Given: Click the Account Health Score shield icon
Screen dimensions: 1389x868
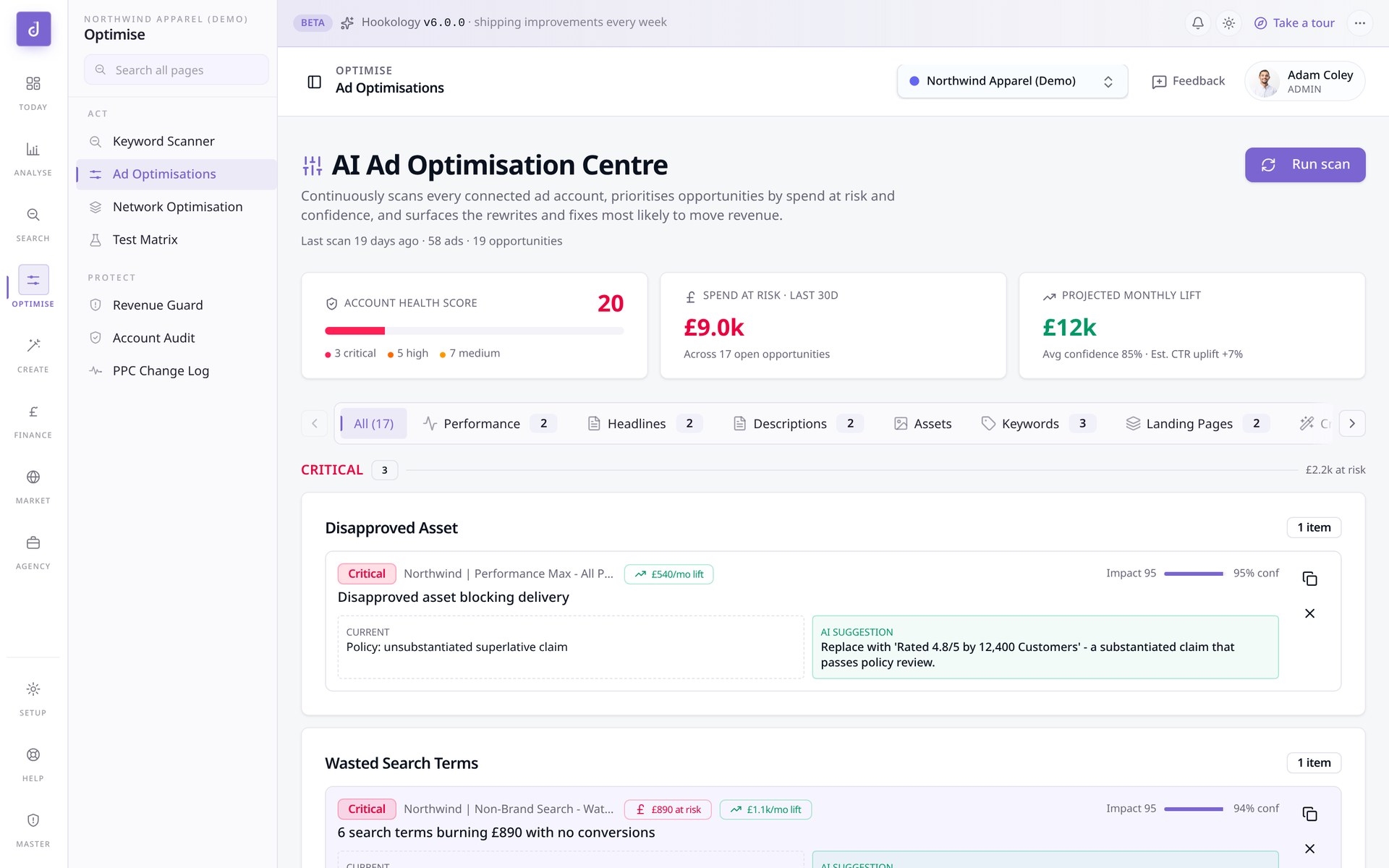Looking at the screenshot, I should point(331,304).
